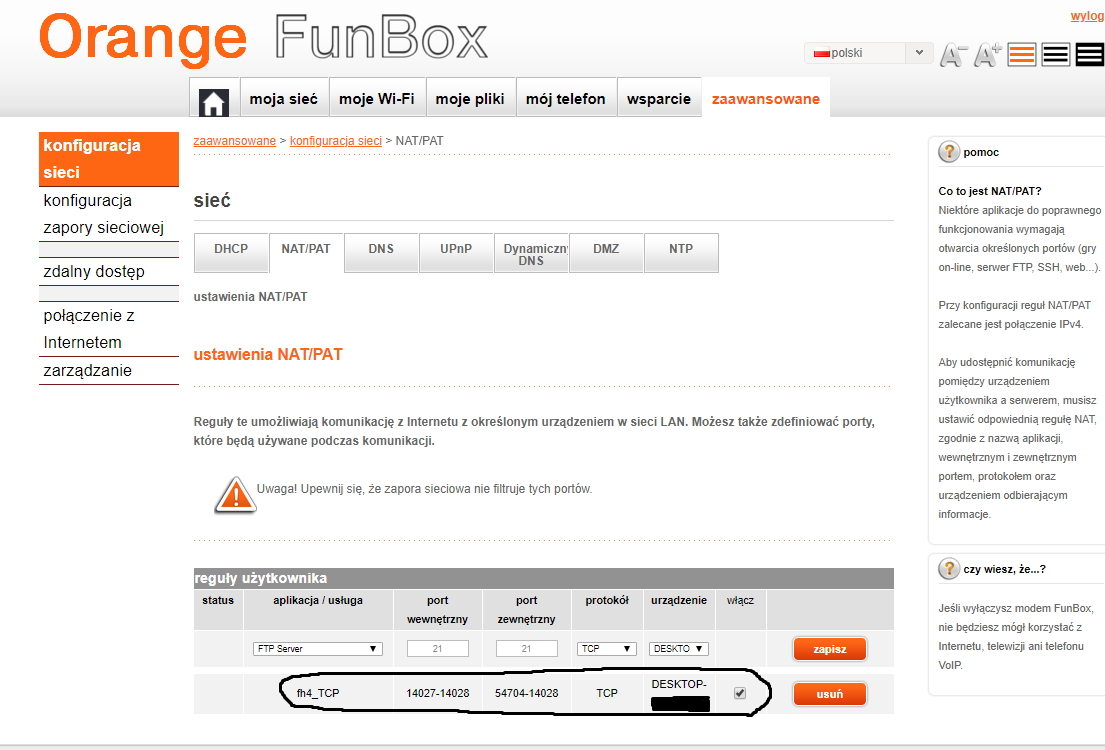Click the wyloguj link at top right
This screenshot has width=1105, height=750.
pos(1087,16)
